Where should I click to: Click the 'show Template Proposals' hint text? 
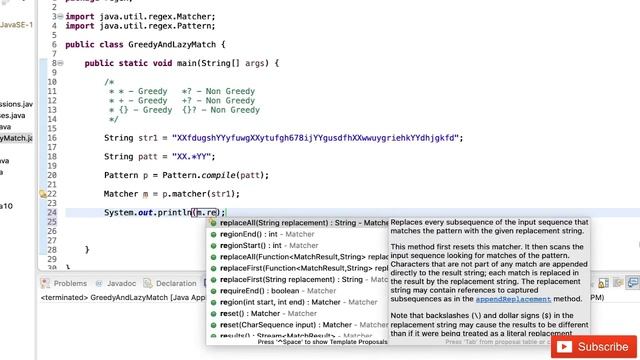click(x=322, y=342)
